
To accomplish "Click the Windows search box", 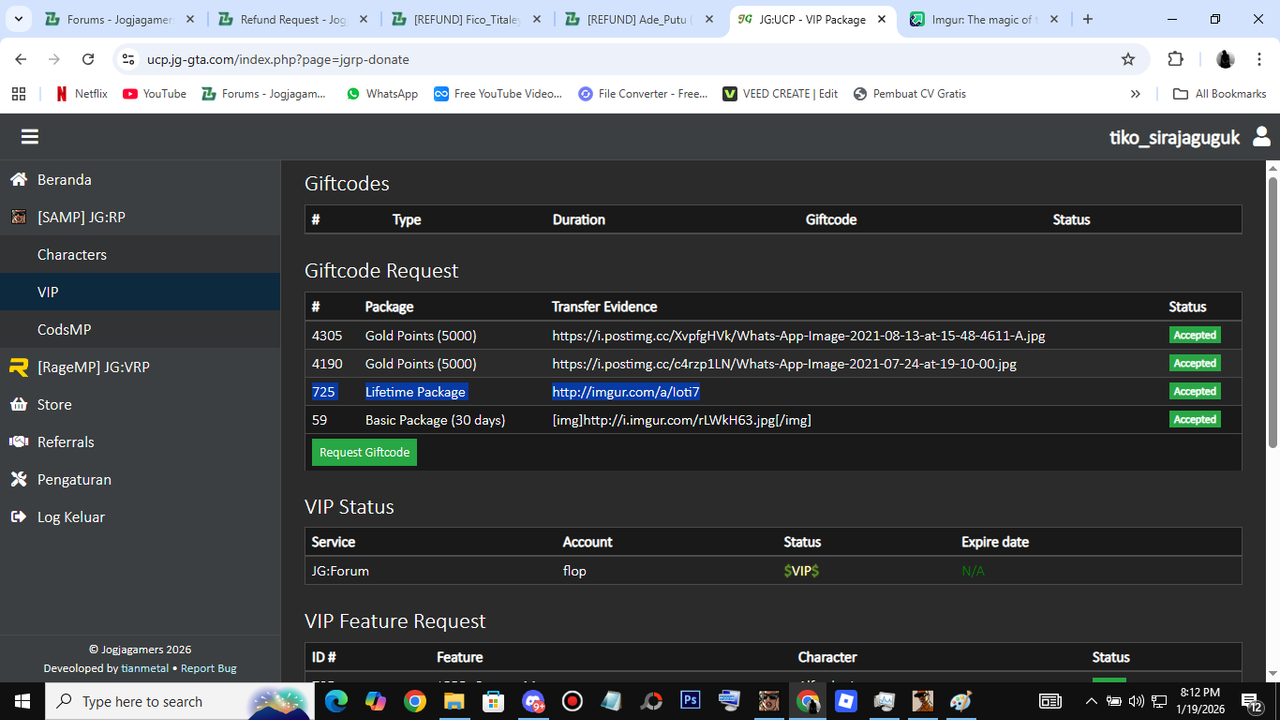I will pos(180,701).
